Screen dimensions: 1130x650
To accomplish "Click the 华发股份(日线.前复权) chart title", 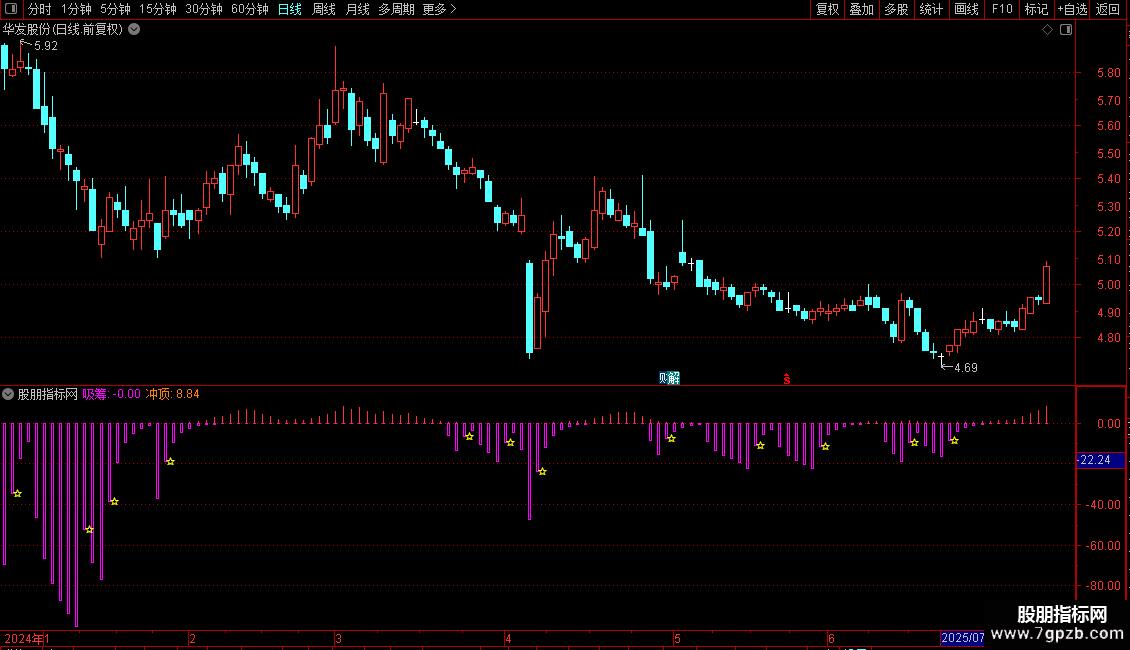I will click(x=63, y=30).
